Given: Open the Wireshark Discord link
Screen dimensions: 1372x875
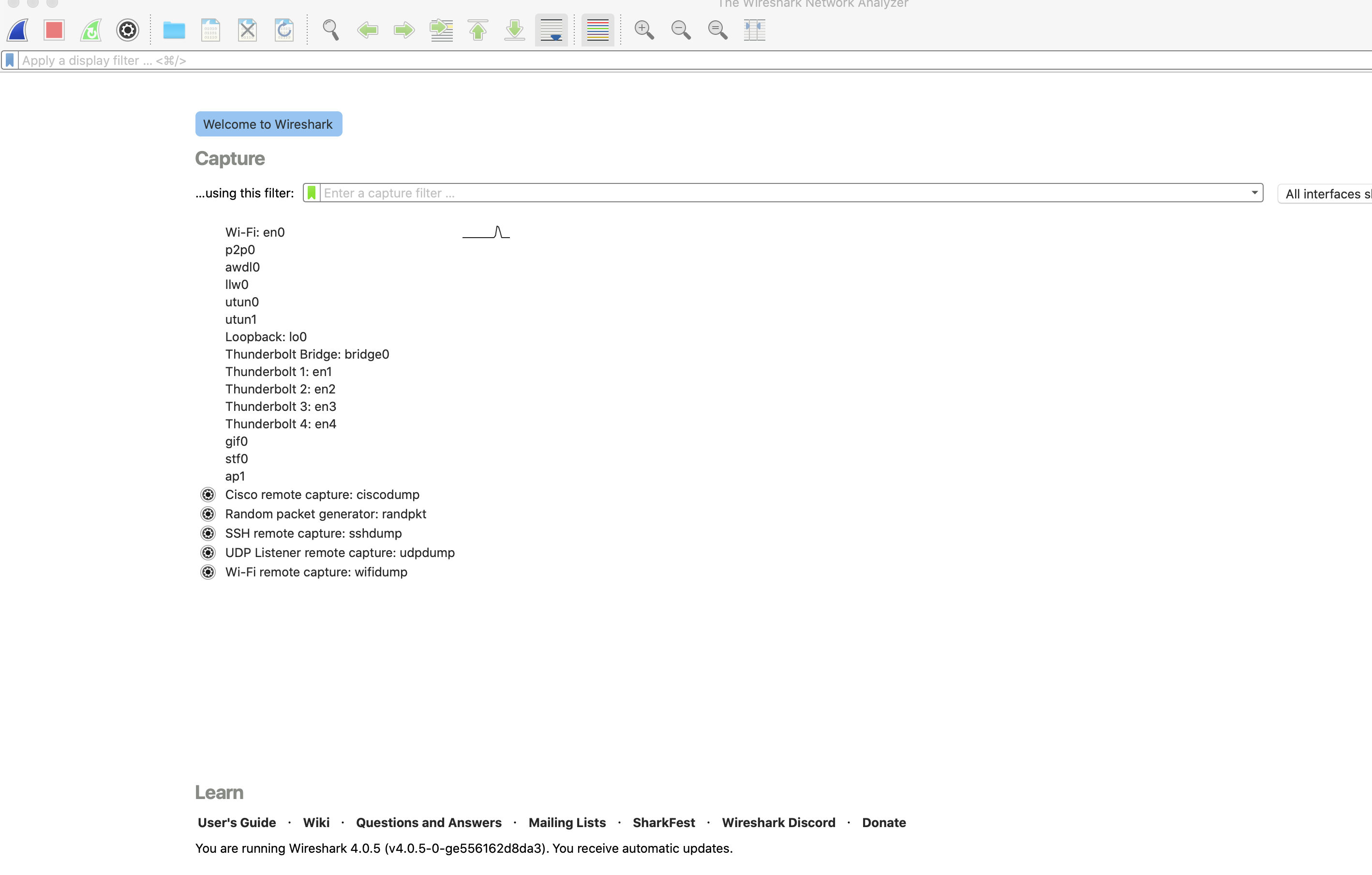Looking at the screenshot, I should 778,823.
